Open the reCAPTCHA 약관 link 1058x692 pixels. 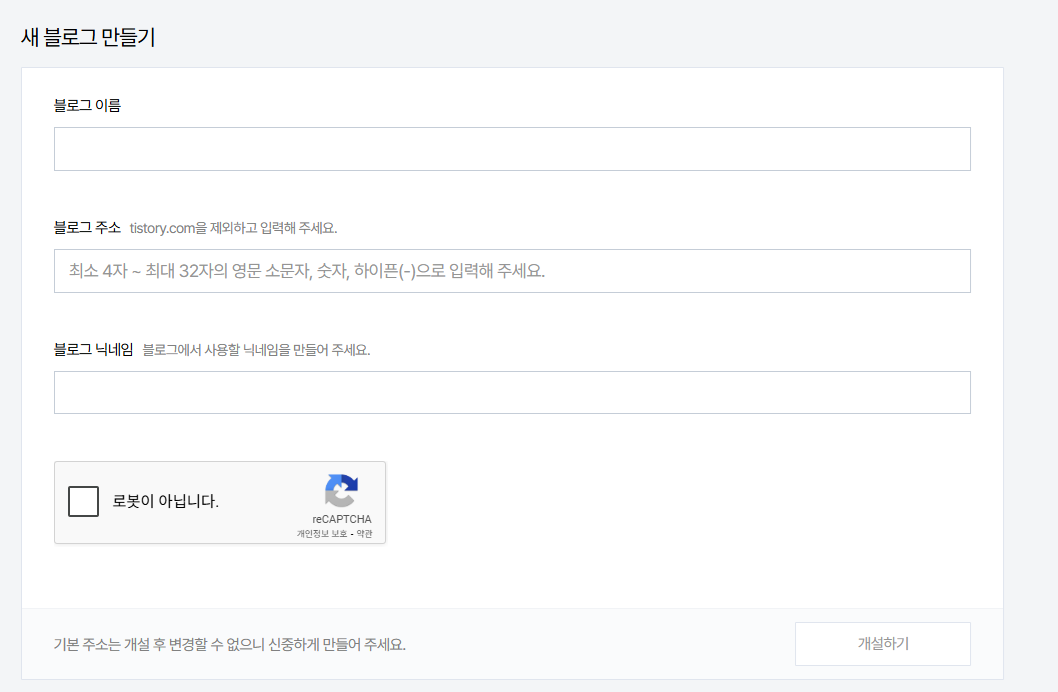click(363, 533)
